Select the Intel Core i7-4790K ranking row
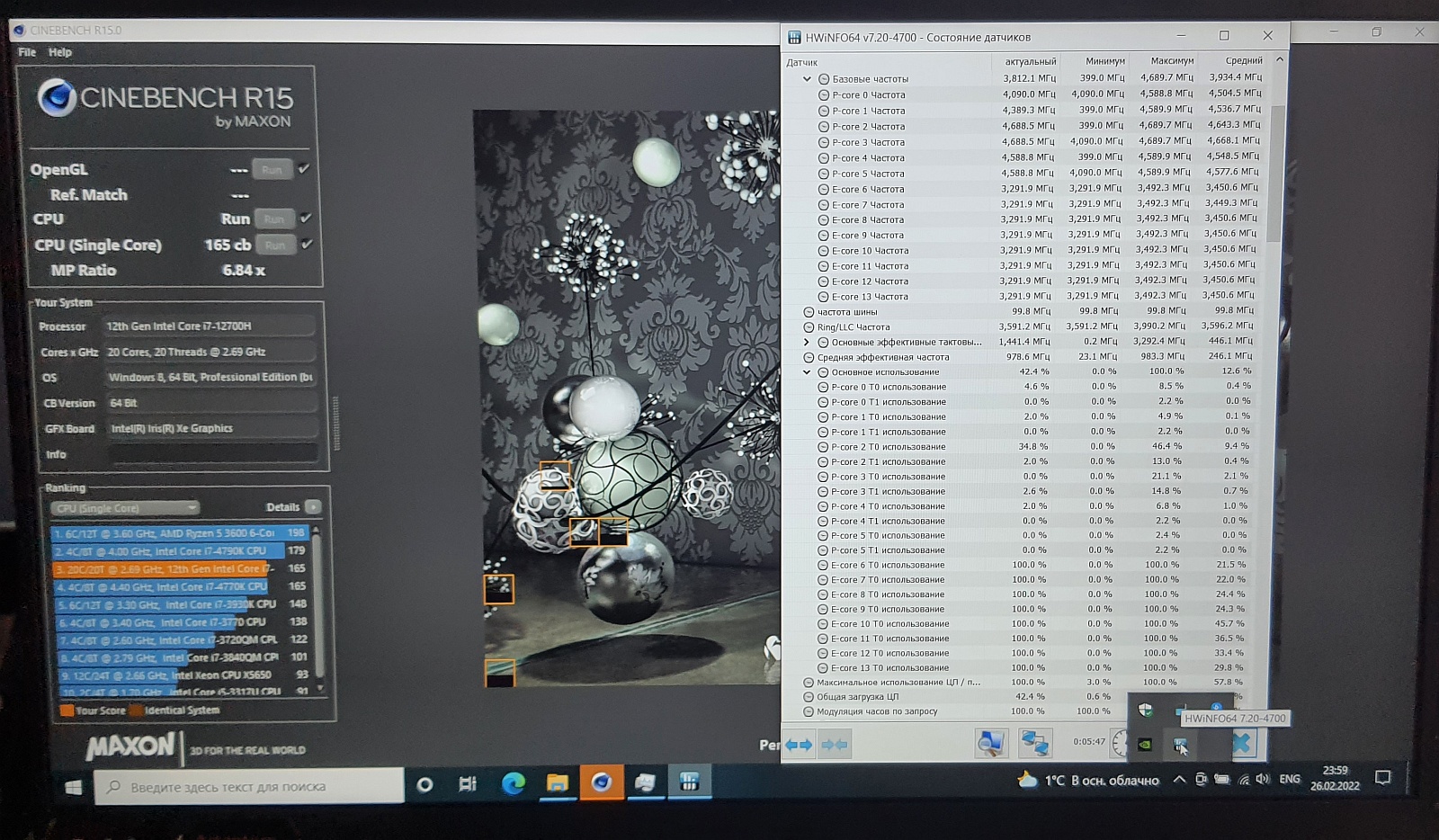 tap(180, 550)
